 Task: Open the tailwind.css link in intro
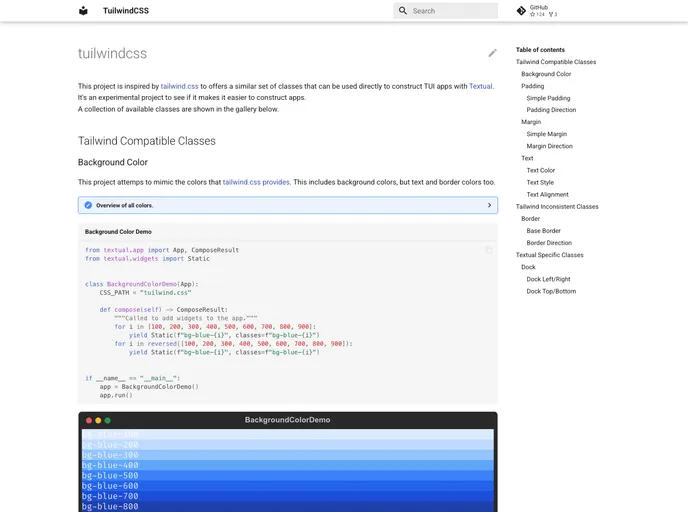pos(179,86)
